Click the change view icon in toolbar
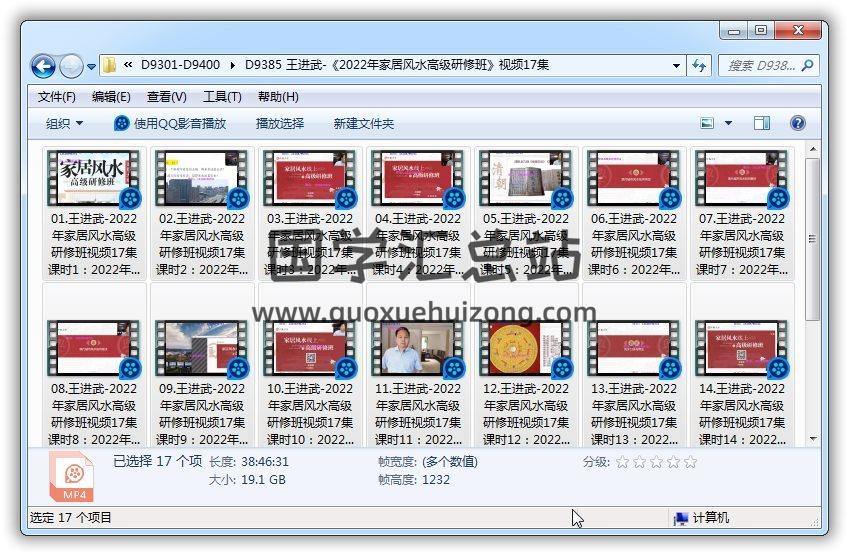This screenshot has width=849, height=556. coord(707,123)
